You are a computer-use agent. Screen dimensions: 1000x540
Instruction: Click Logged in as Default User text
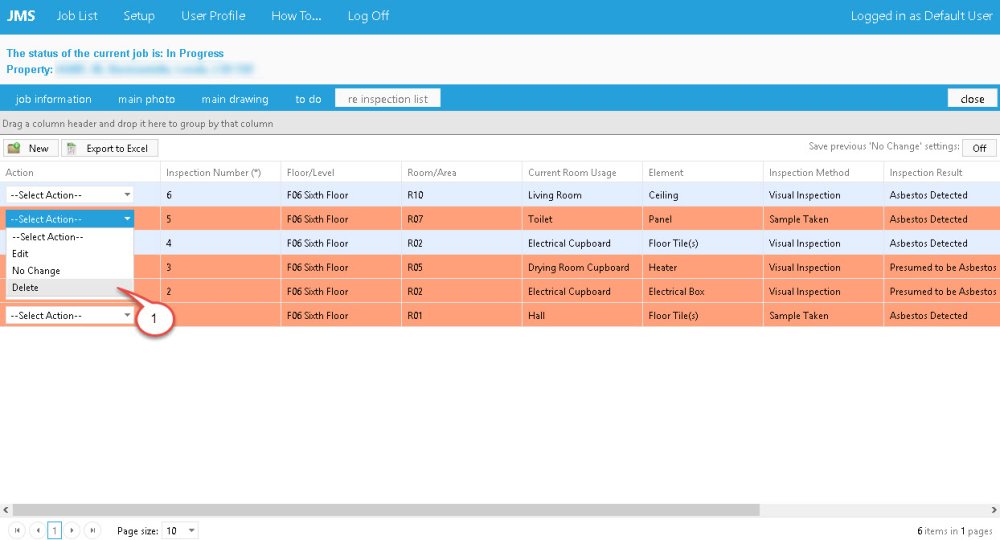click(922, 16)
